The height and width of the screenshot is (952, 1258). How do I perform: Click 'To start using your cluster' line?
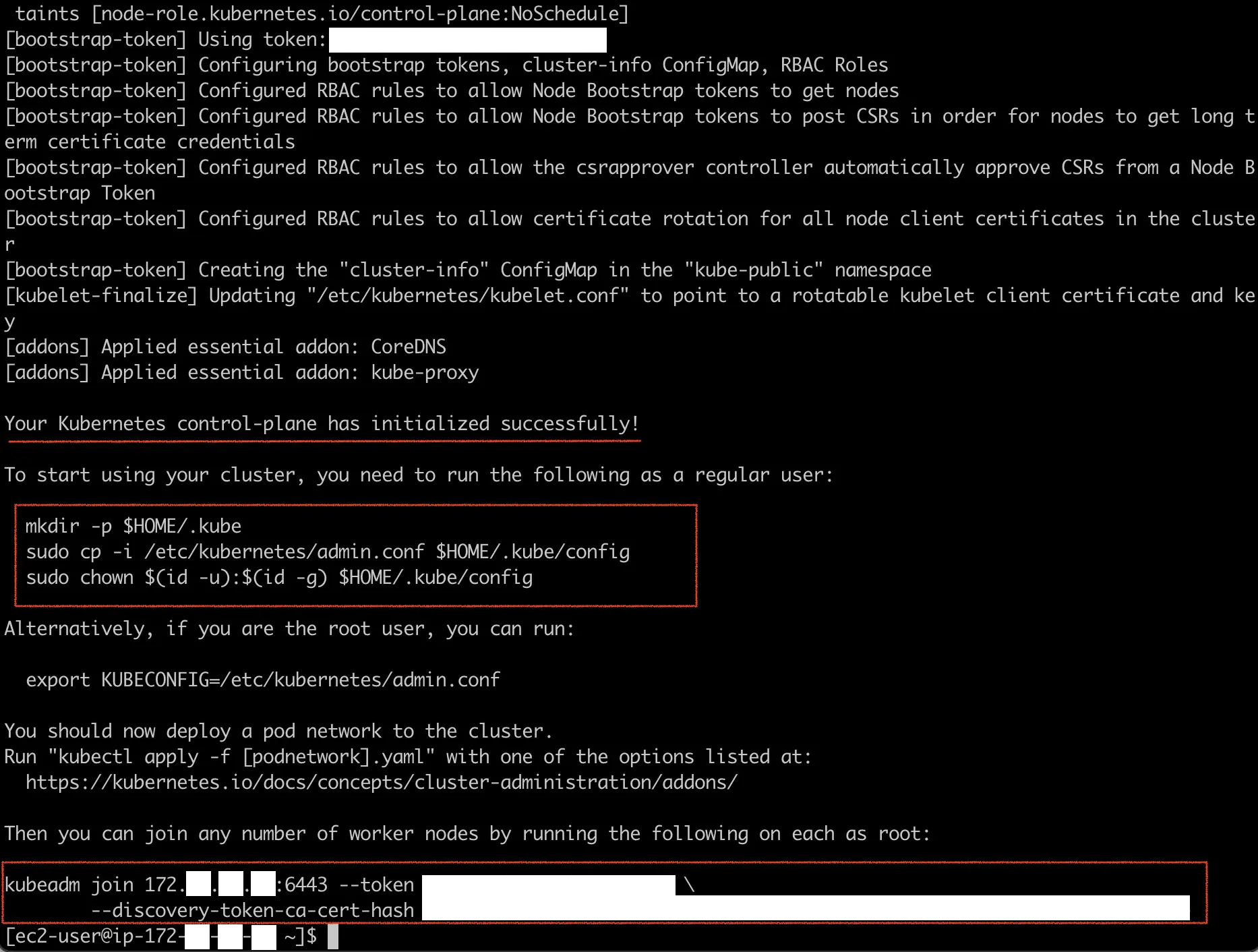(419, 475)
